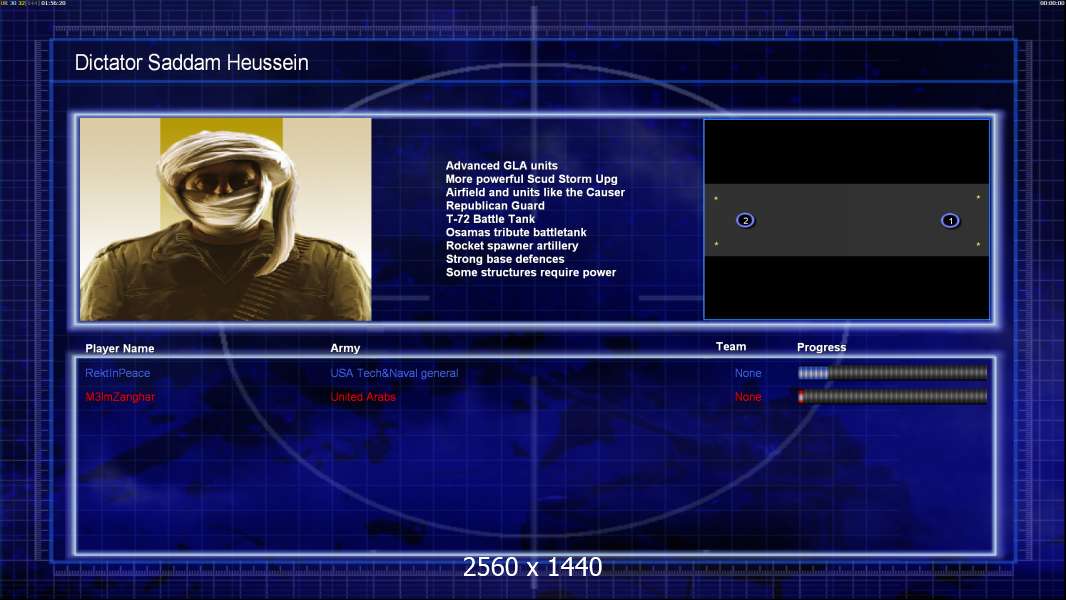Click start position 1 marker on minimap

point(950,220)
